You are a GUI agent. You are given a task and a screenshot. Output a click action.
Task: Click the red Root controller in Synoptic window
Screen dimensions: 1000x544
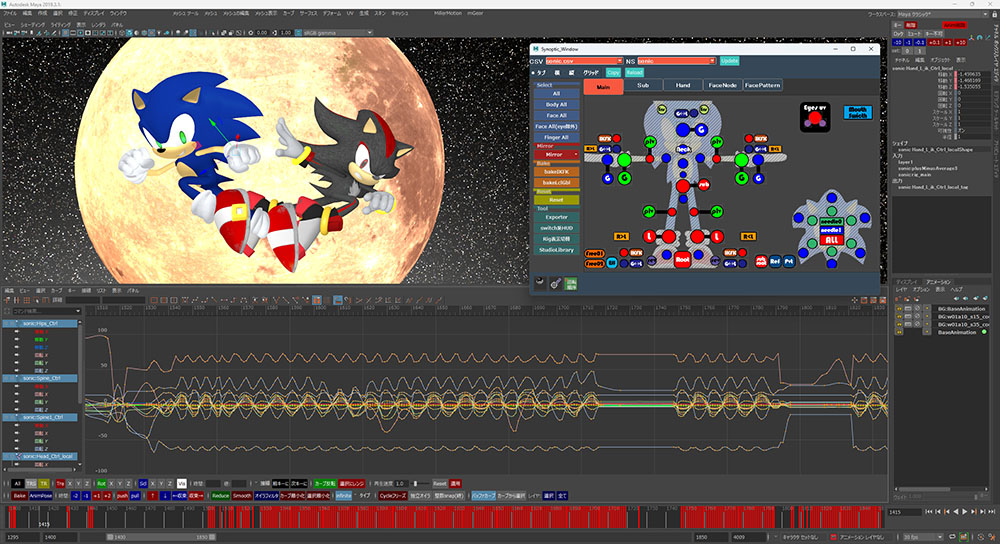point(683,258)
